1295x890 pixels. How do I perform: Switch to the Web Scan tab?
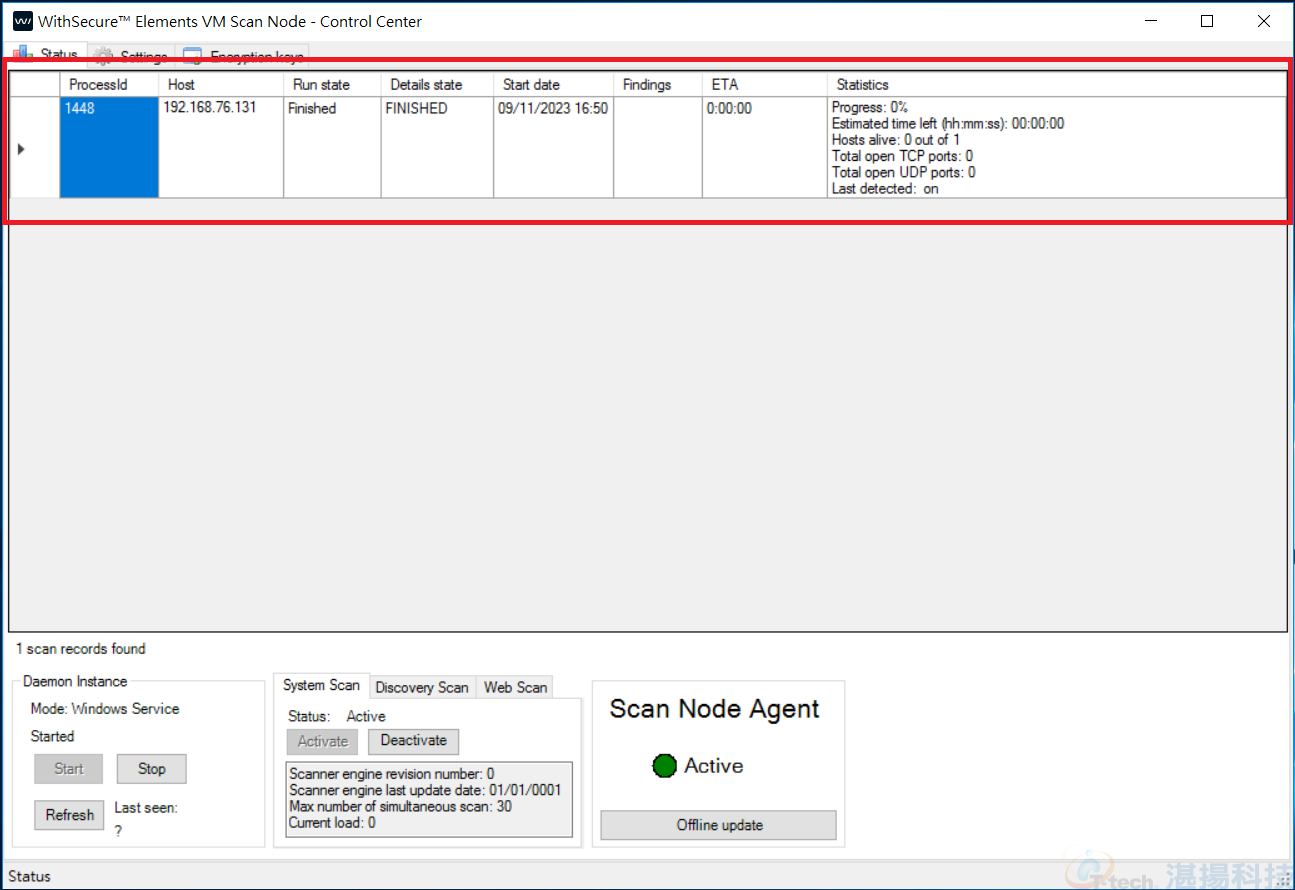tap(515, 687)
